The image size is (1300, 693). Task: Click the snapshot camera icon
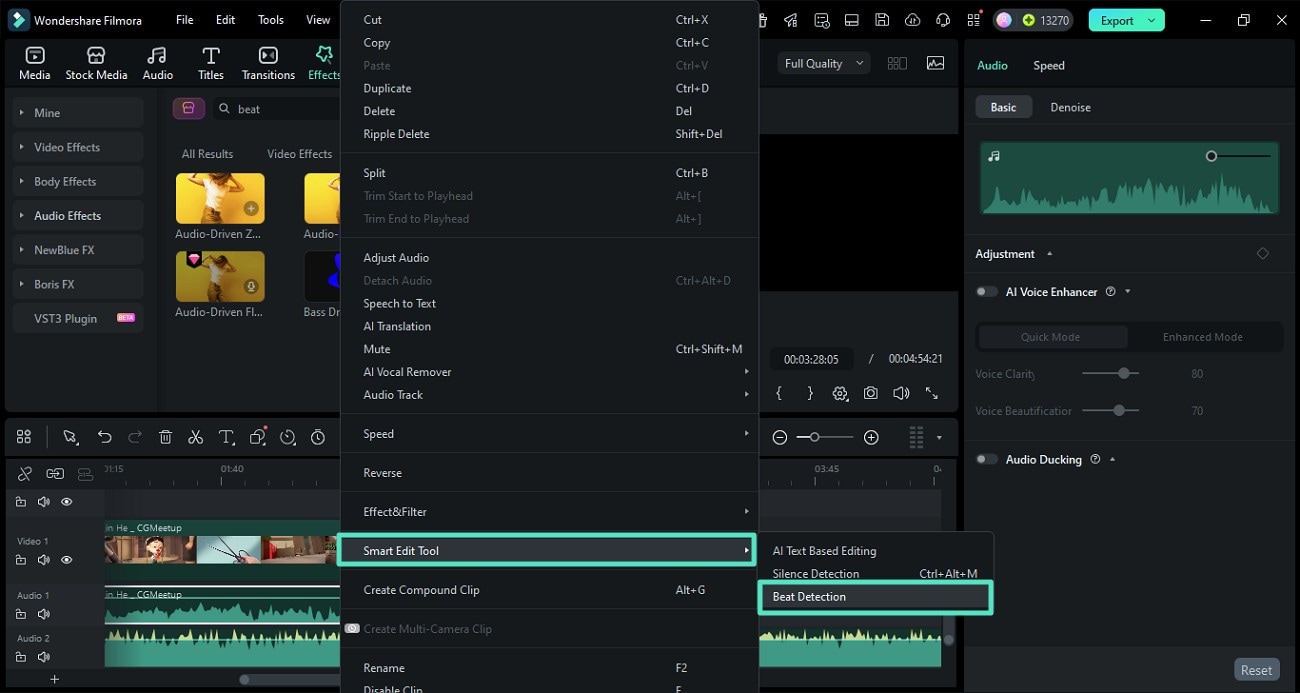[871, 393]
